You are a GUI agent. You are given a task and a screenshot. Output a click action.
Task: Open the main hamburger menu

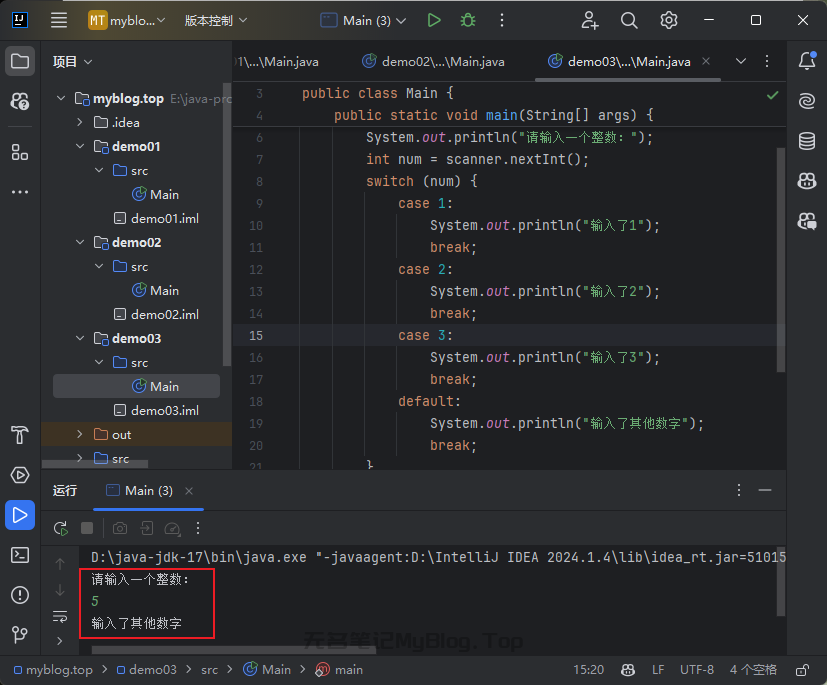tap(59, 21)
